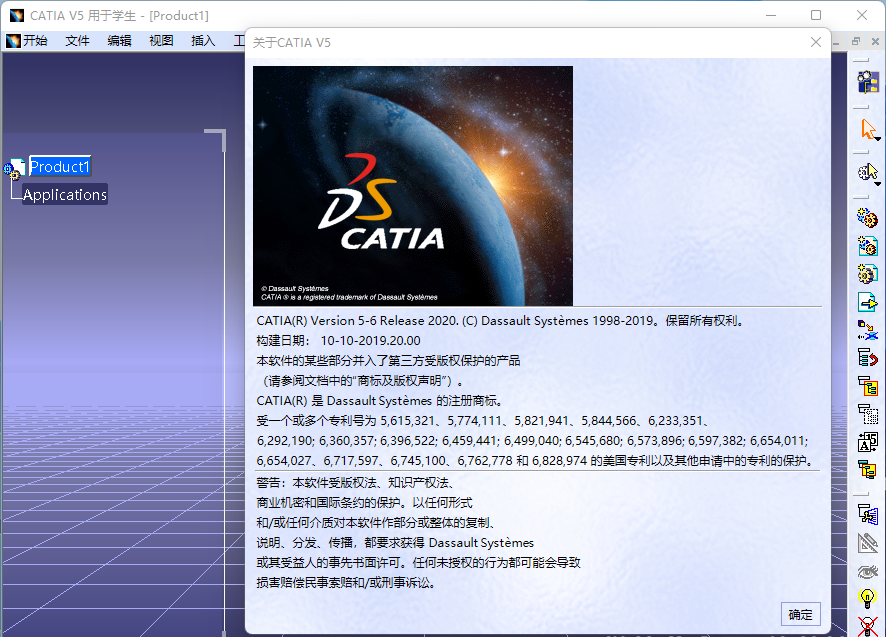Click the build date '10-10-2019.20.00'
Screen dimensions: 886x637
point(371,341)
